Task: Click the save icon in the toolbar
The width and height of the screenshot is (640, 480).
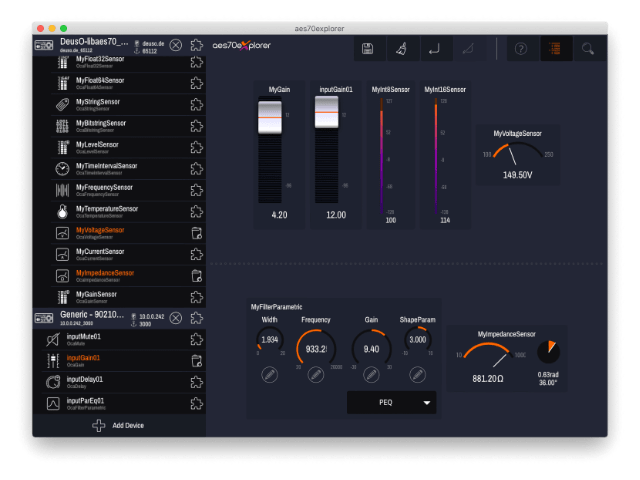Action: [368, 48]
